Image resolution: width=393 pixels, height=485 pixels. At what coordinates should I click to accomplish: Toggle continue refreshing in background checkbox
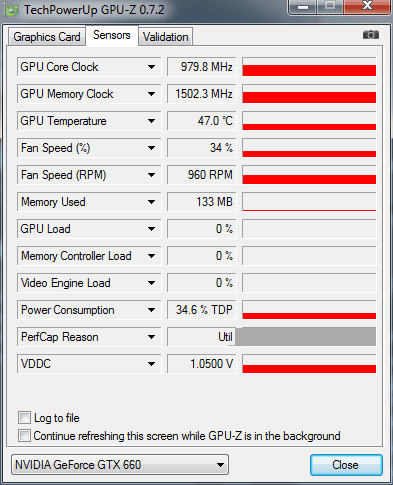pos(24,436)
